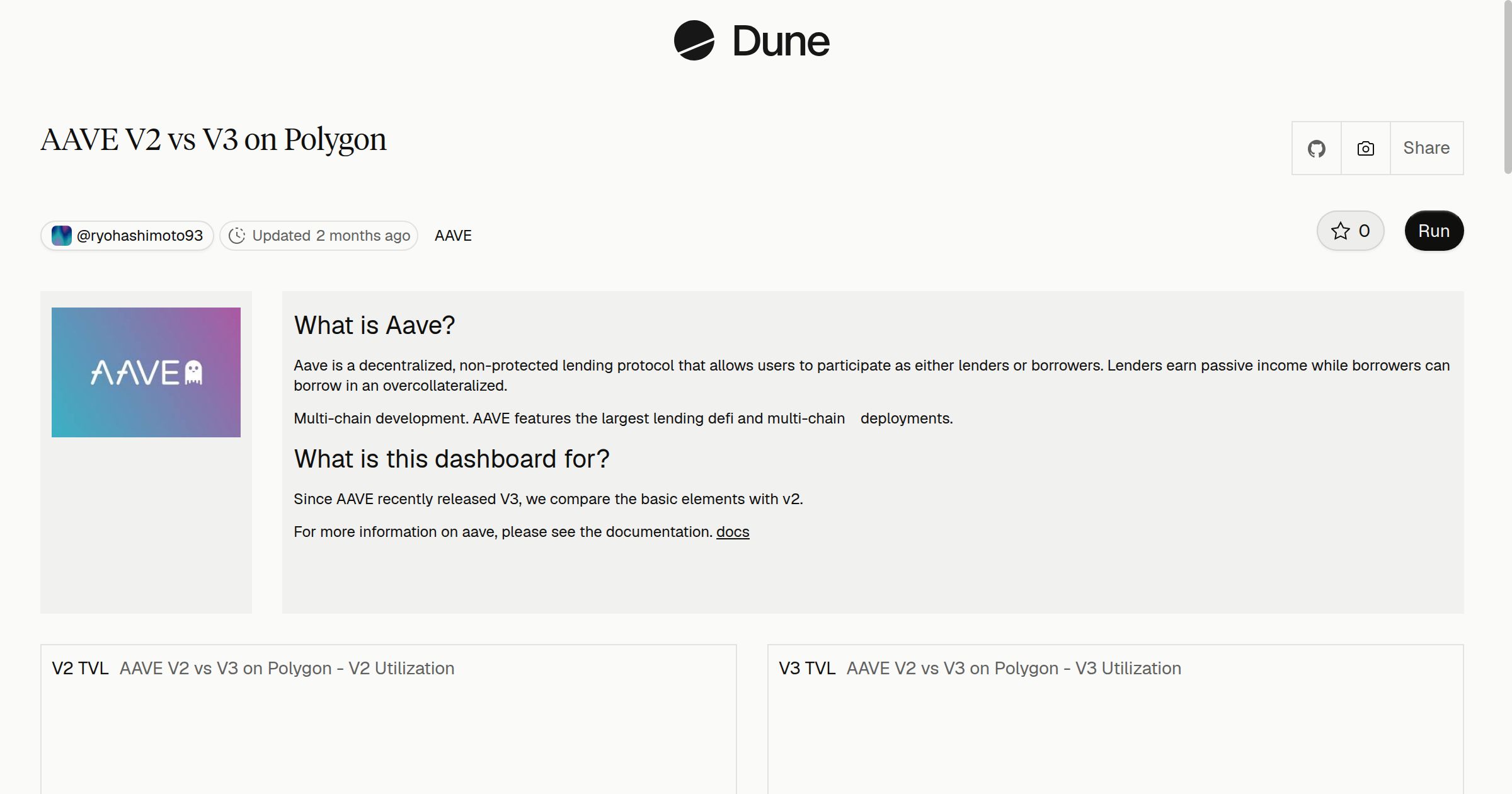Run the dashboard queries
Image resolution: width=1512 pixels, height=794 pixels.
tap(1434, 231)
